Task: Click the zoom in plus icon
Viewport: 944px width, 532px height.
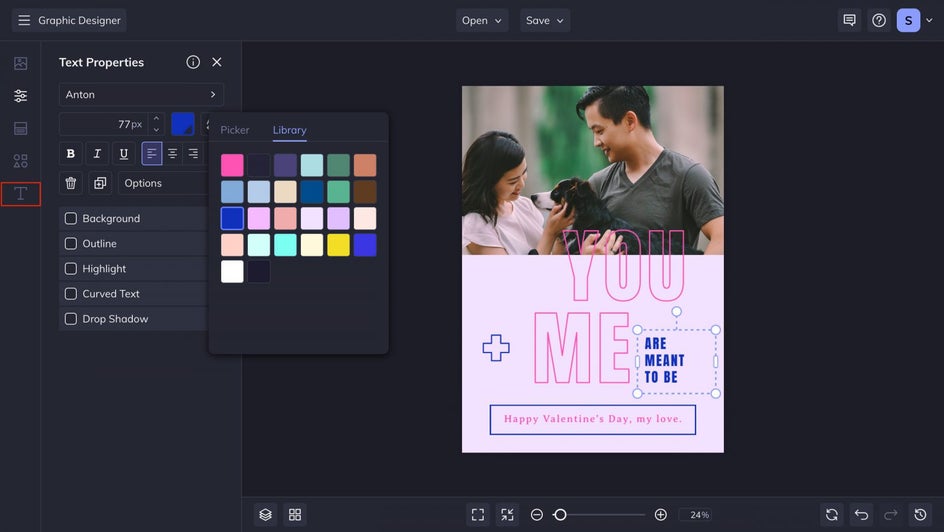Action: [660, 514]
